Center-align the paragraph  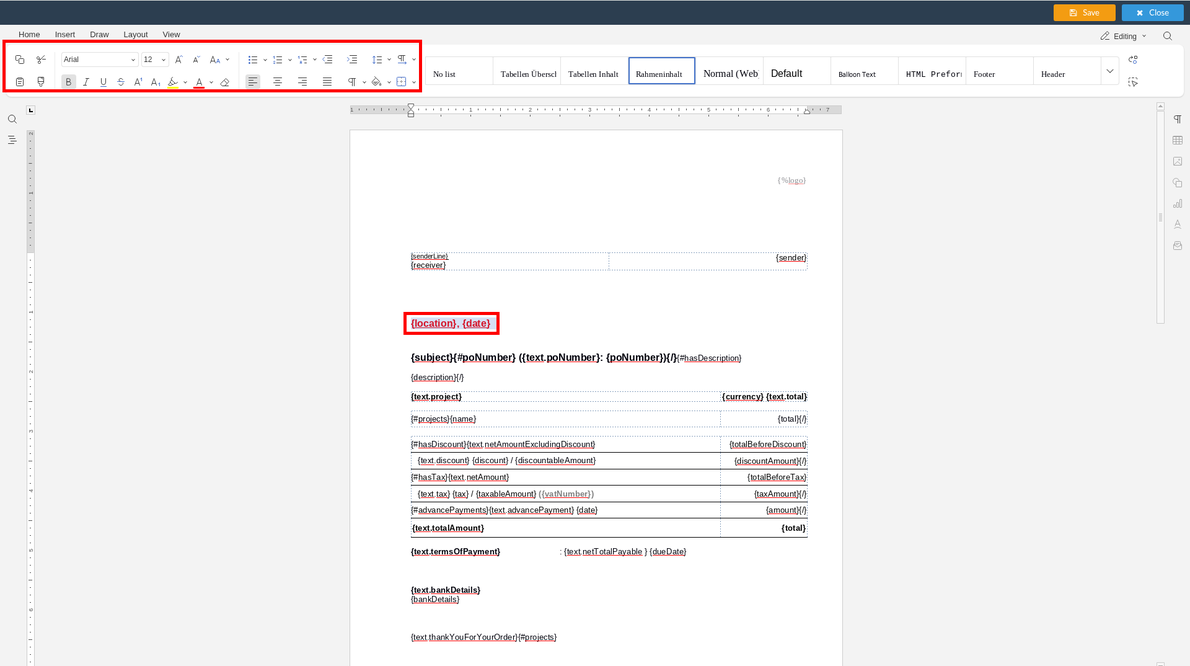278,82
